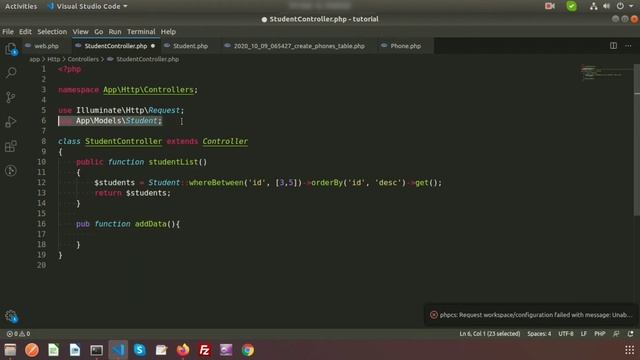This screenshot has height=360, width=640.
Task: Change file encoding UTF-8
Action: click(x=566, y=334)
